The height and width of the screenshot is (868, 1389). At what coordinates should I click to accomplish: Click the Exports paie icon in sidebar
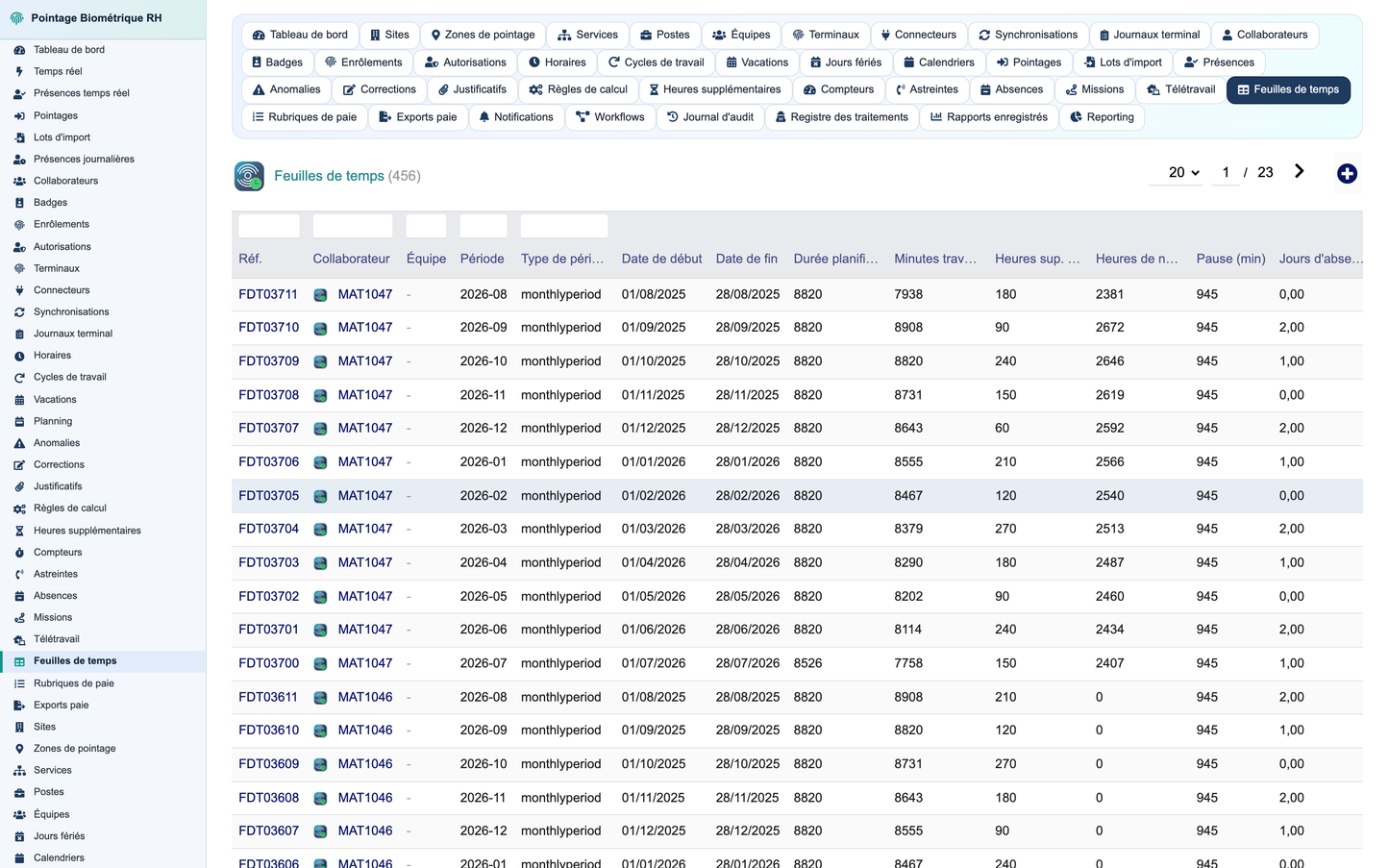coord(19,706)
